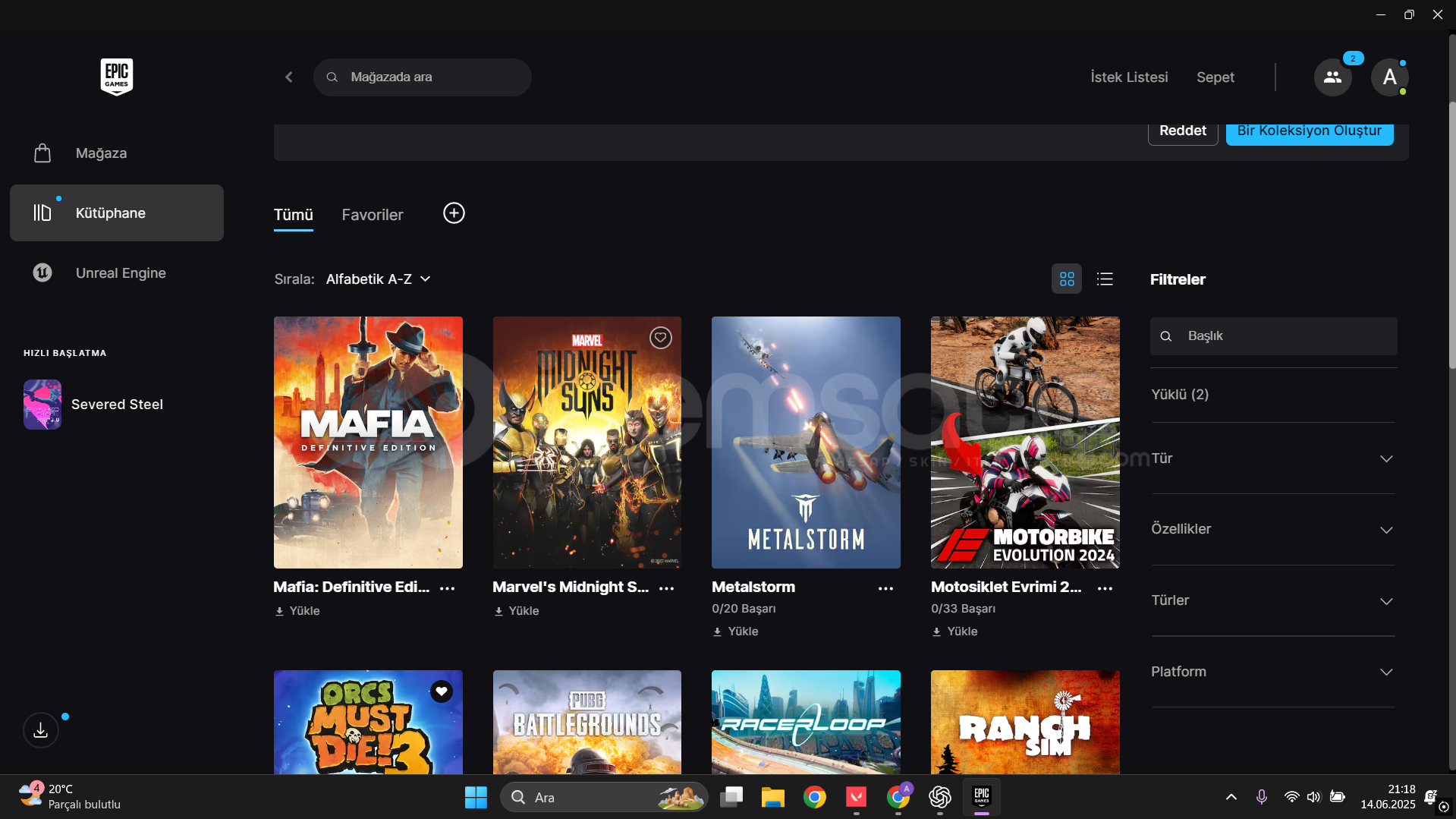The width and height of the screenshot is (1456, 819).
Task: Open the taskbar volume icon
Action: pos(1313,797)
